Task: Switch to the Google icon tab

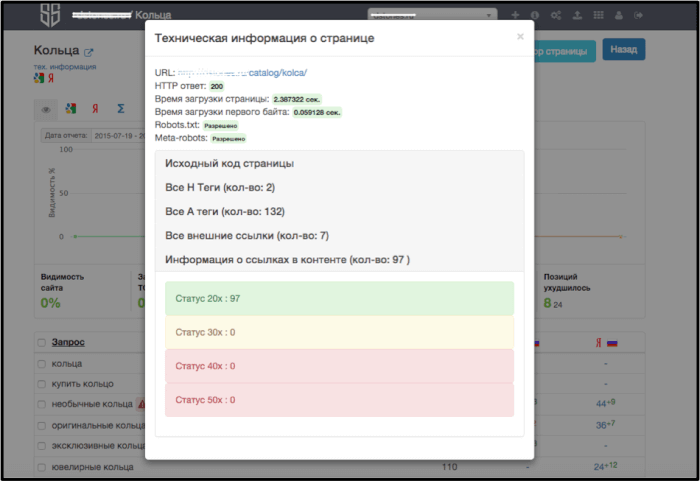Action: pos(70,109)
